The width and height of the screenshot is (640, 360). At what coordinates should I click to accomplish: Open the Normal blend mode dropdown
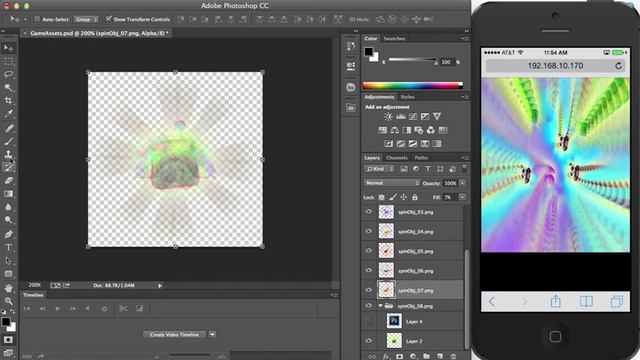point(391,183)
